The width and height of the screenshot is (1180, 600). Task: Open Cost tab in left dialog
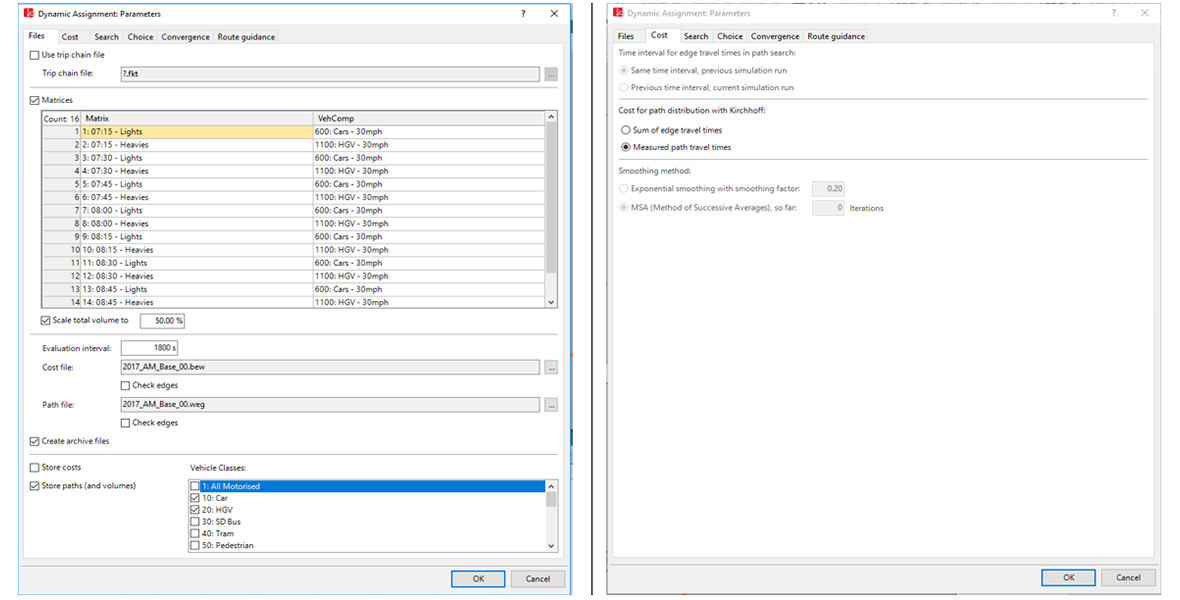tap(70, 37)
